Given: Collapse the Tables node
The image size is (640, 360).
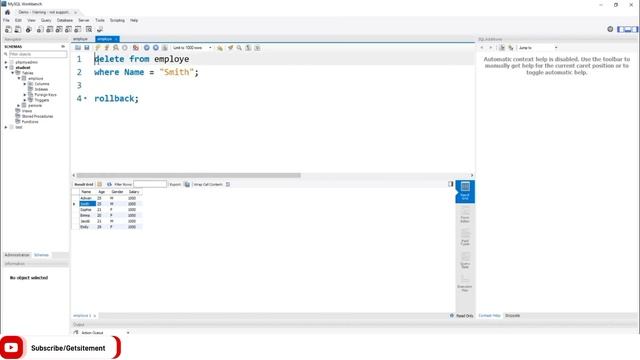Looking at the screenshot, I should (x=13, y=73).
